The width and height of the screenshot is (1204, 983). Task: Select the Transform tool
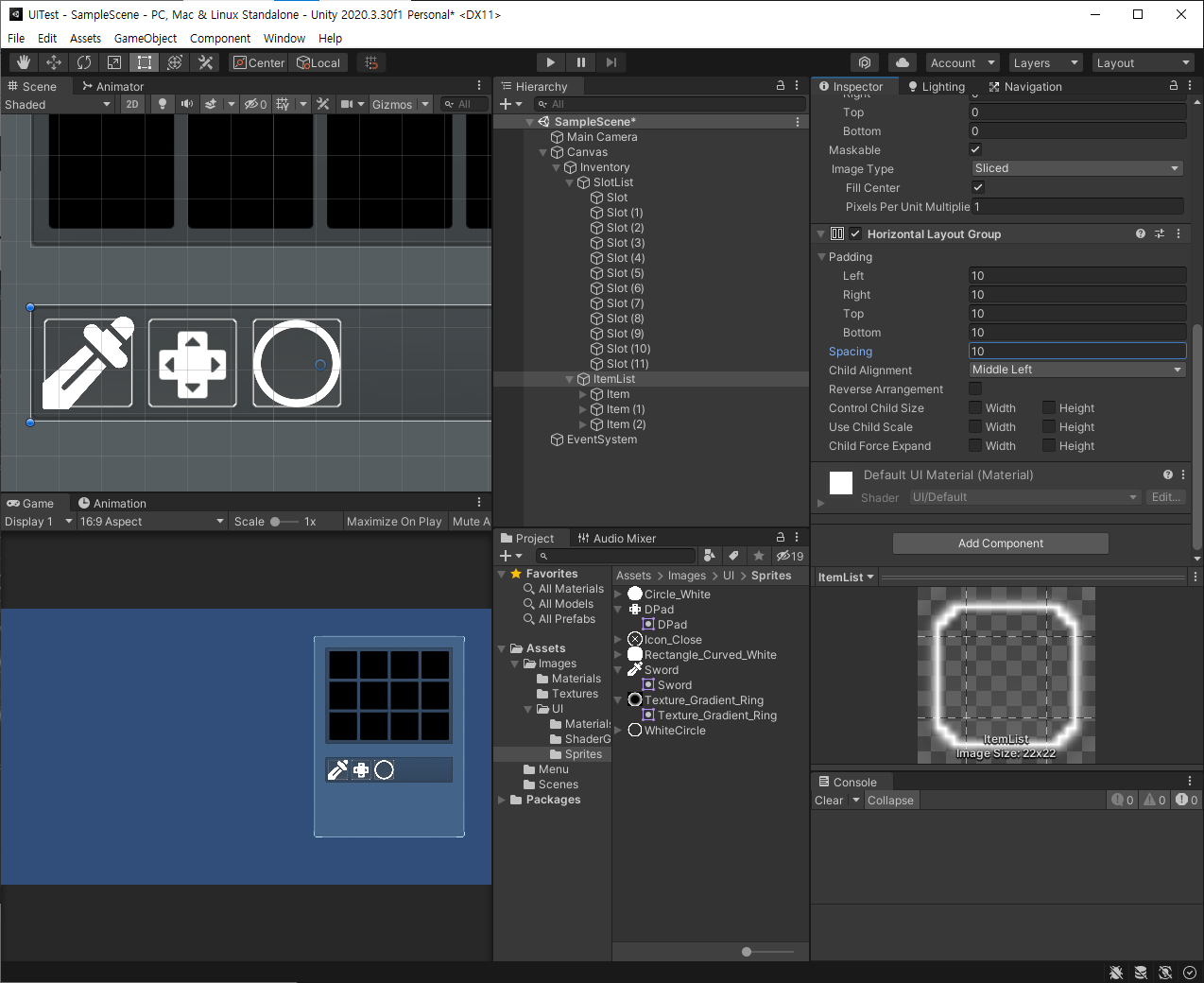click(x=175, y=62)
